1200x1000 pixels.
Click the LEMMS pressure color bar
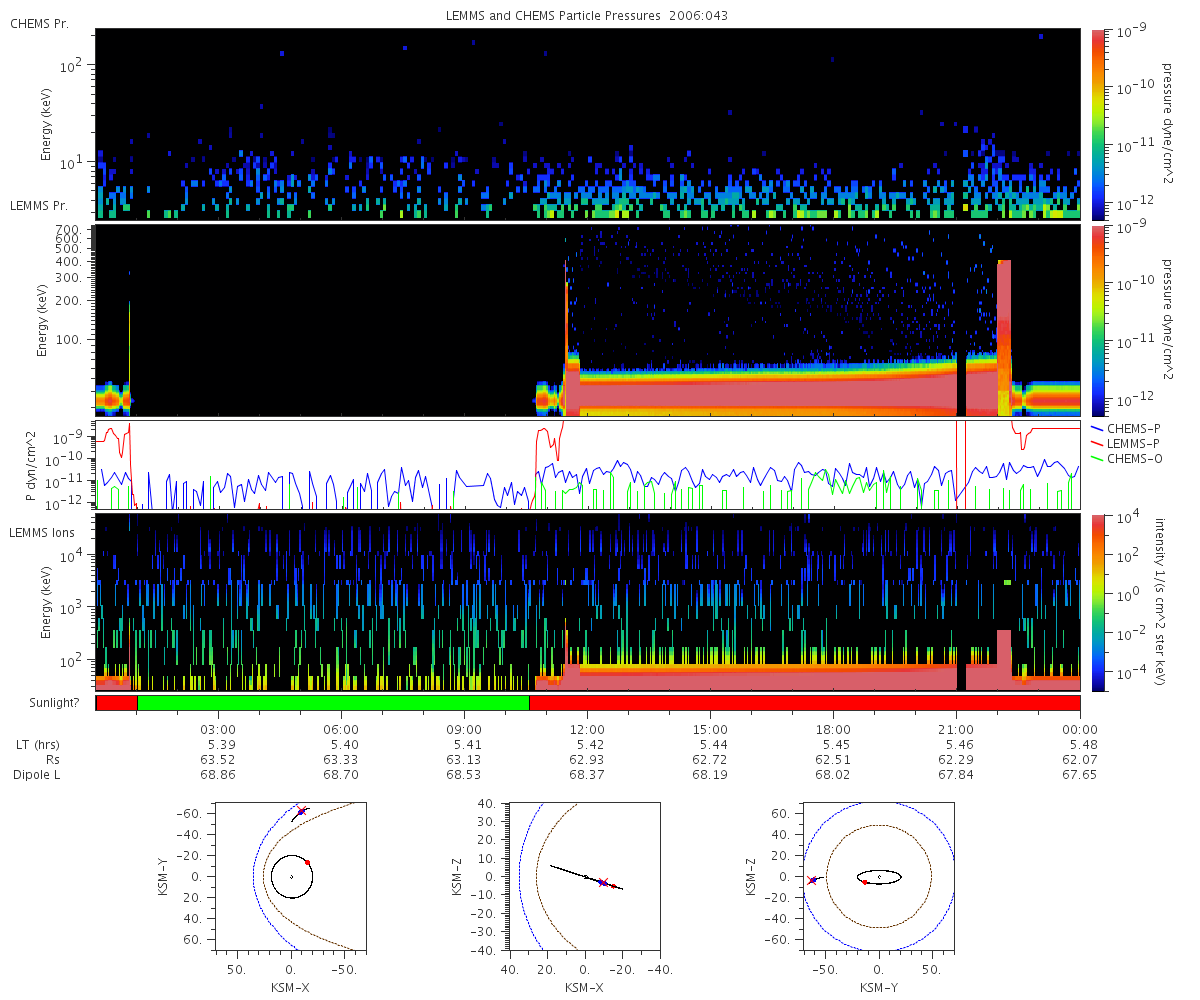coord(1098,320)
